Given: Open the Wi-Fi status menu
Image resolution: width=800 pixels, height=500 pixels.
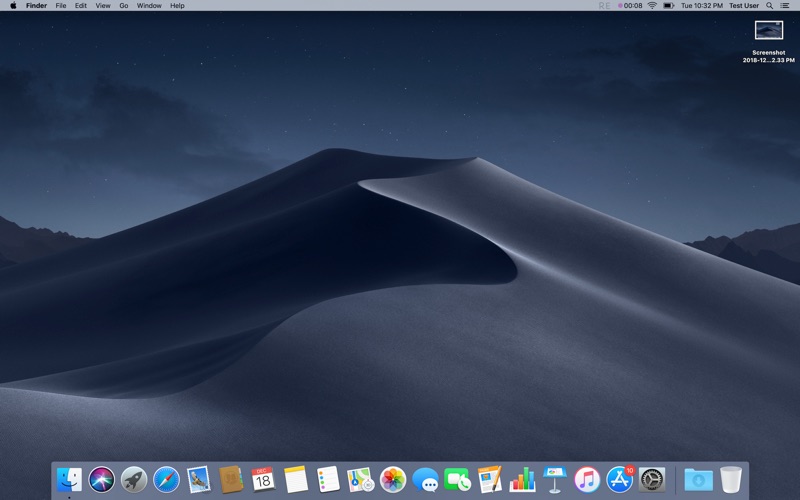Looking at the screenshot, I should pyautogui.click(x=652, y=6).
